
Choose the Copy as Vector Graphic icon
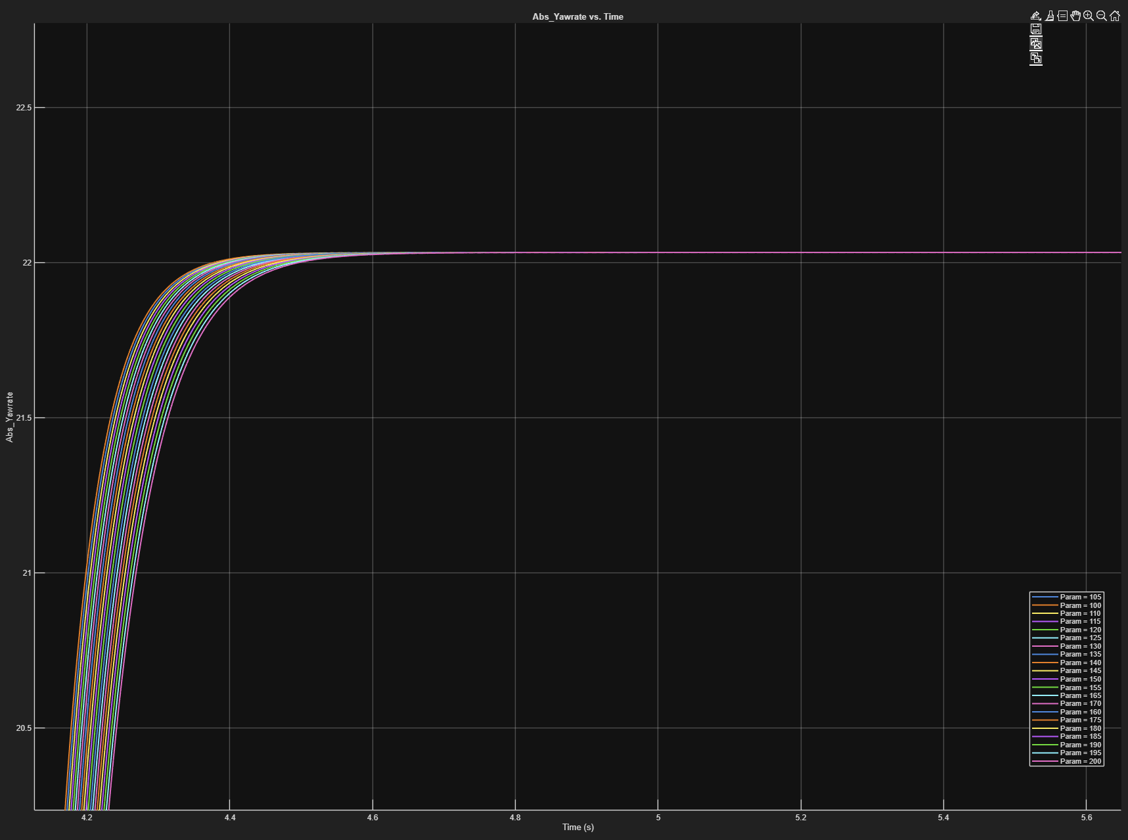[1036, 58]
